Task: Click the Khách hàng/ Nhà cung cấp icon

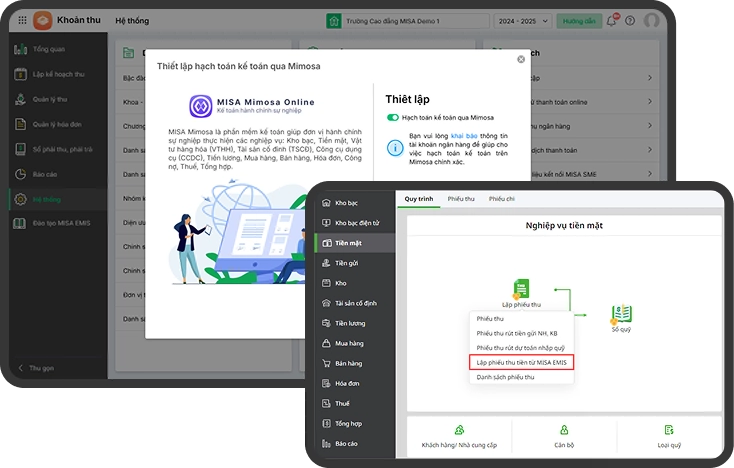Action: click(x=458, y=430)
